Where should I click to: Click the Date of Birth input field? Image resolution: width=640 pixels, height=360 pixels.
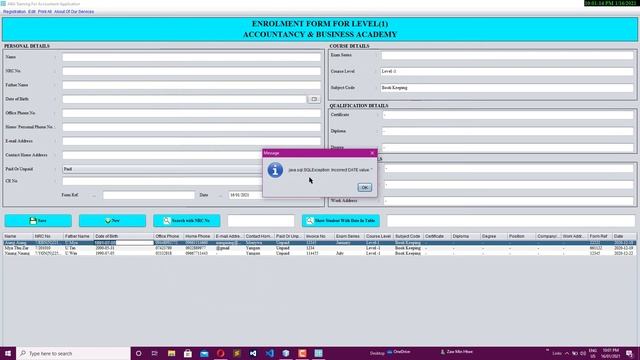coord(184,99)
